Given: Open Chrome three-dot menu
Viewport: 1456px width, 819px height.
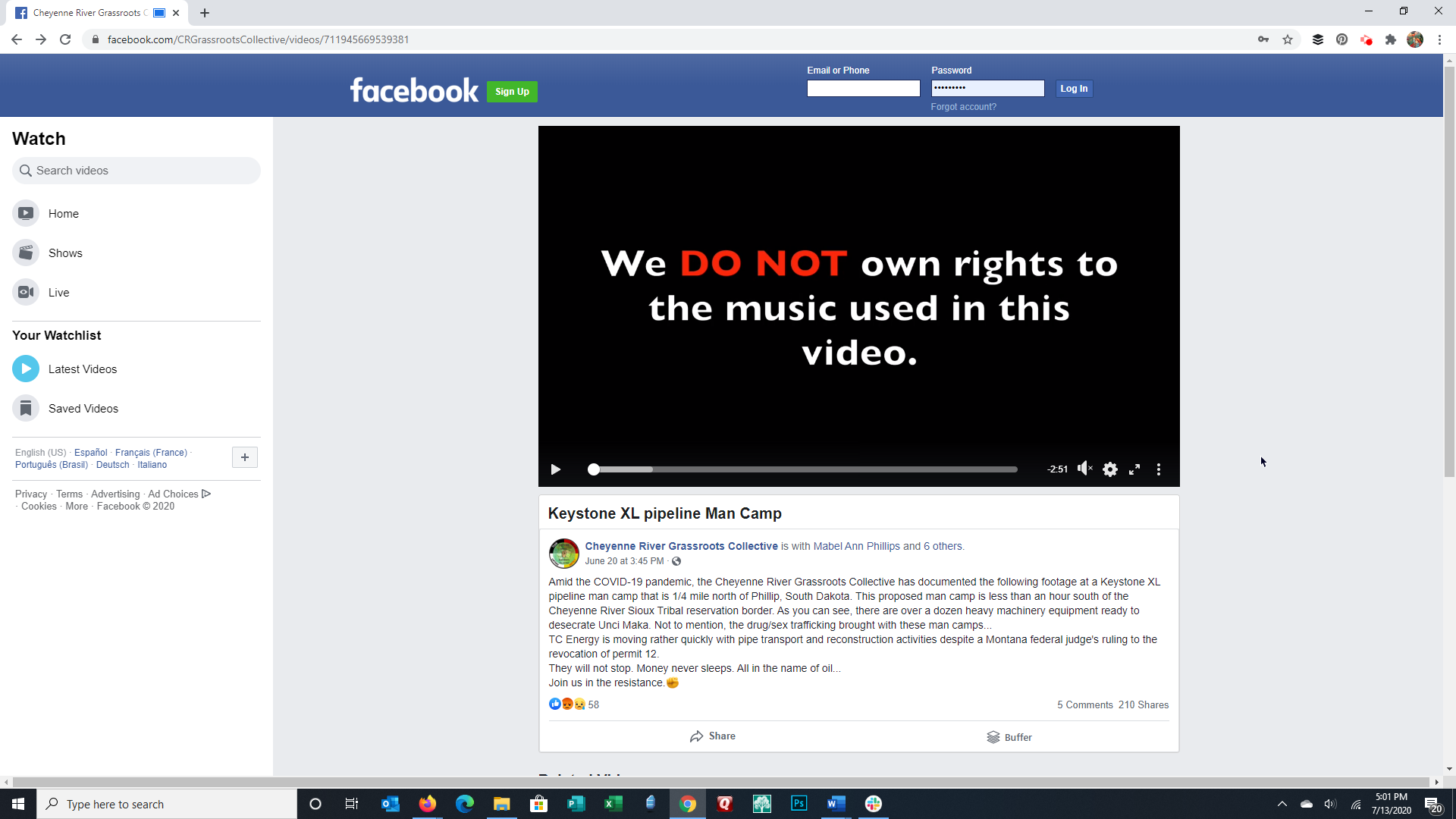Looking at the screenshot, I should tap(1439, 39).
